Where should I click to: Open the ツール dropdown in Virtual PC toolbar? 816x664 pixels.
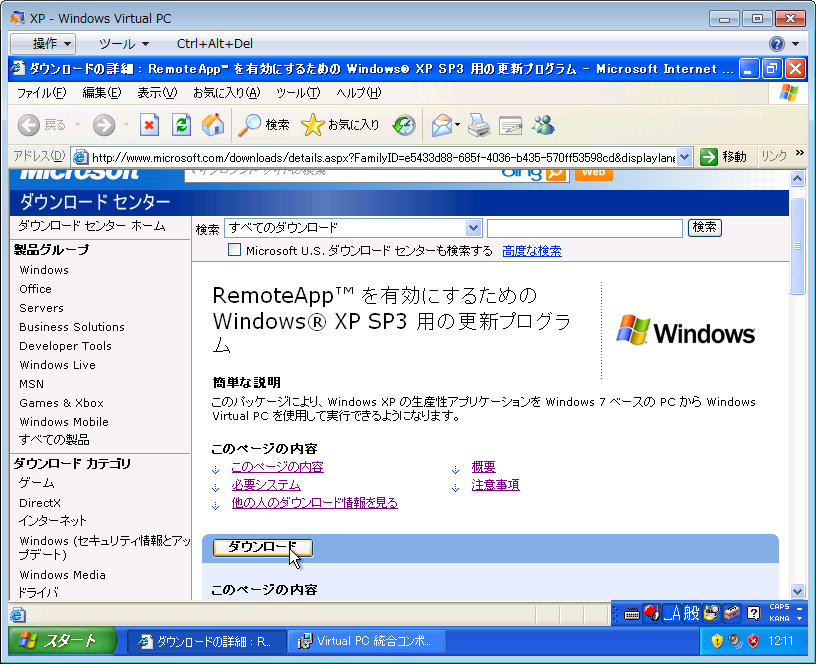coord(124,44)
